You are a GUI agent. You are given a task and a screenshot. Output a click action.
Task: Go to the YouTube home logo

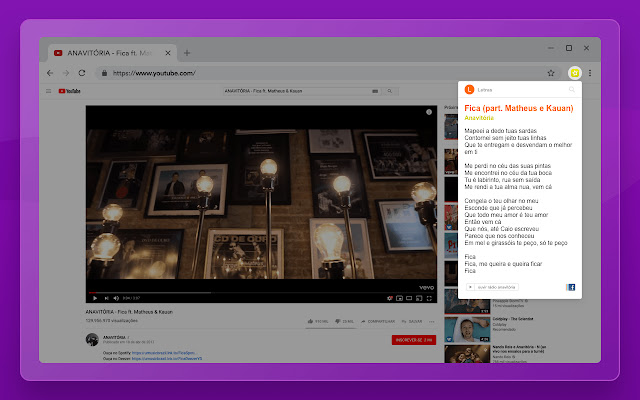point(69,91)
